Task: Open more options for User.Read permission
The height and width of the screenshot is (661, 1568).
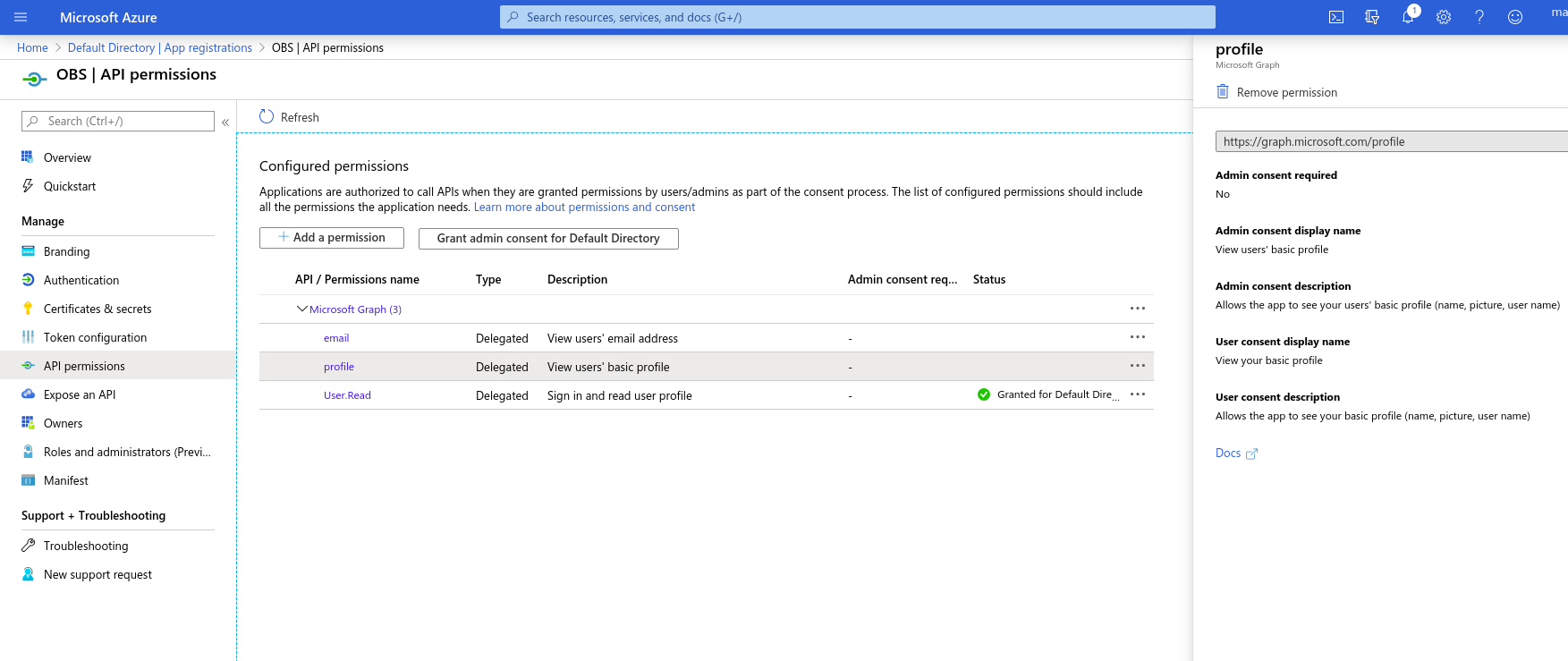Action: (1138, 394)
